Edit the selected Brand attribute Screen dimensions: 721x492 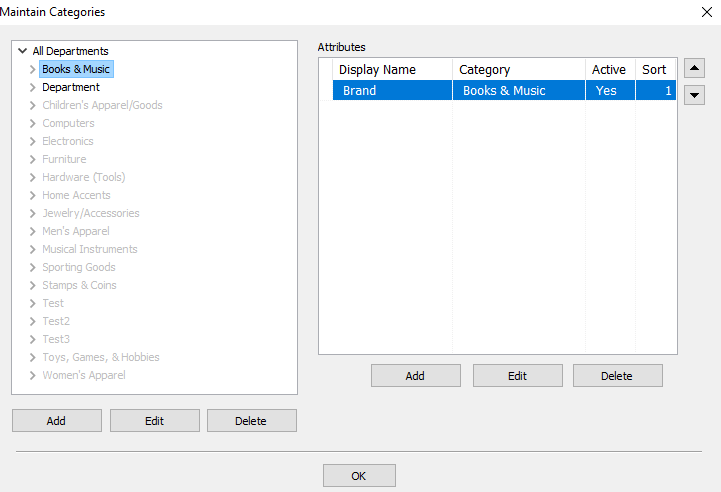point(518,376)
